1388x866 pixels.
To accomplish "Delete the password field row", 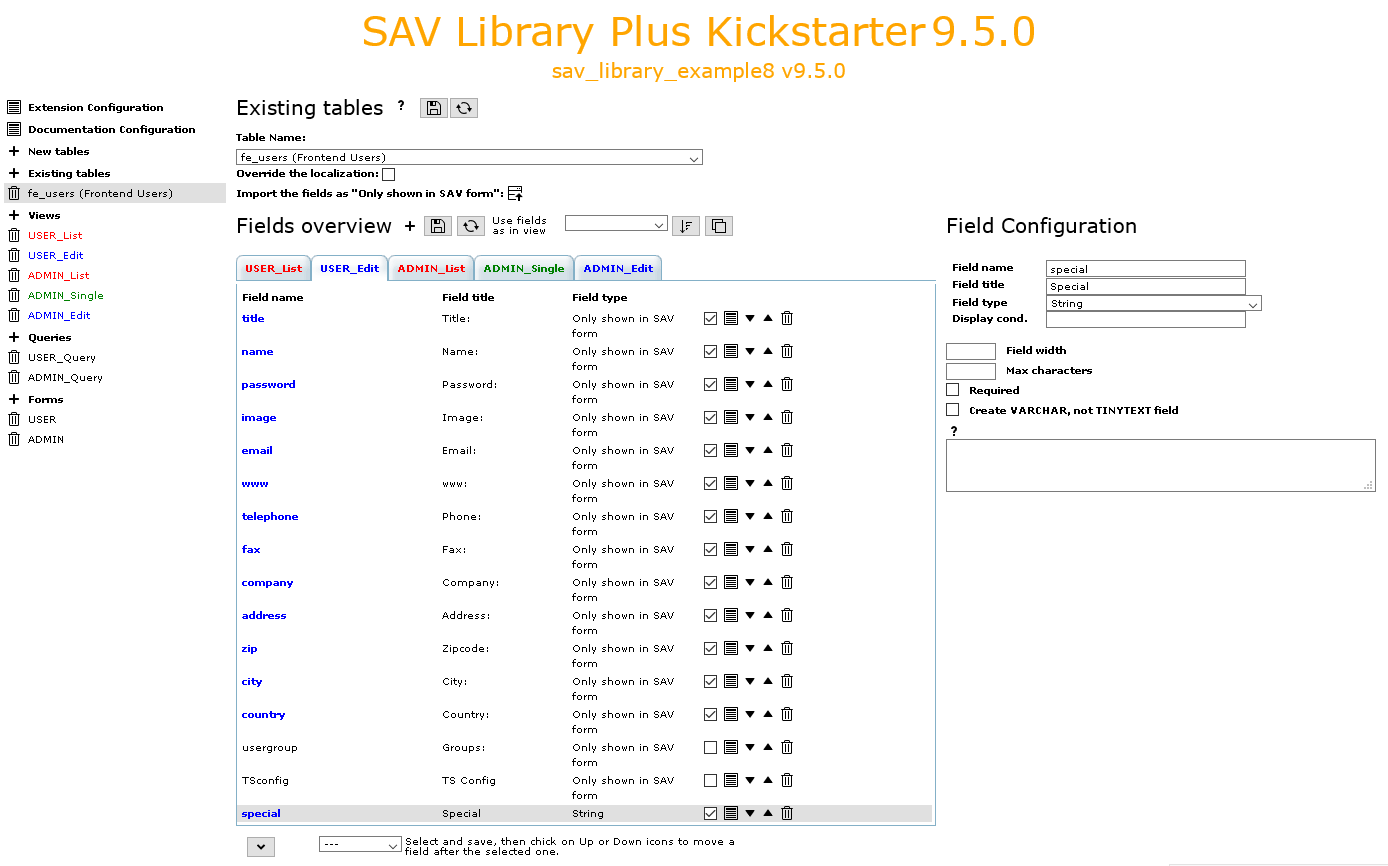I will point(787,384).
